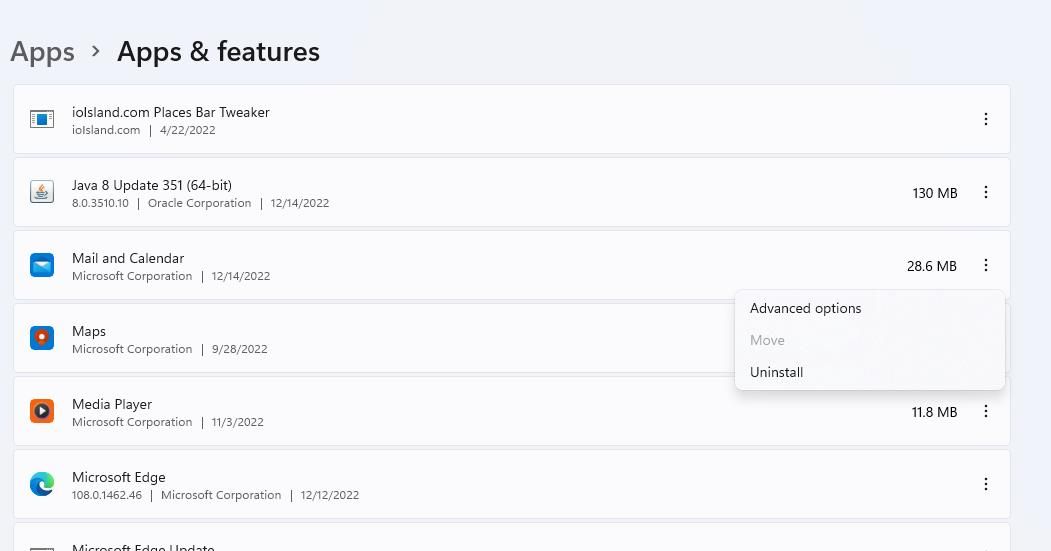Click the Microsoft Edge Update entry

tap(143, 546)
